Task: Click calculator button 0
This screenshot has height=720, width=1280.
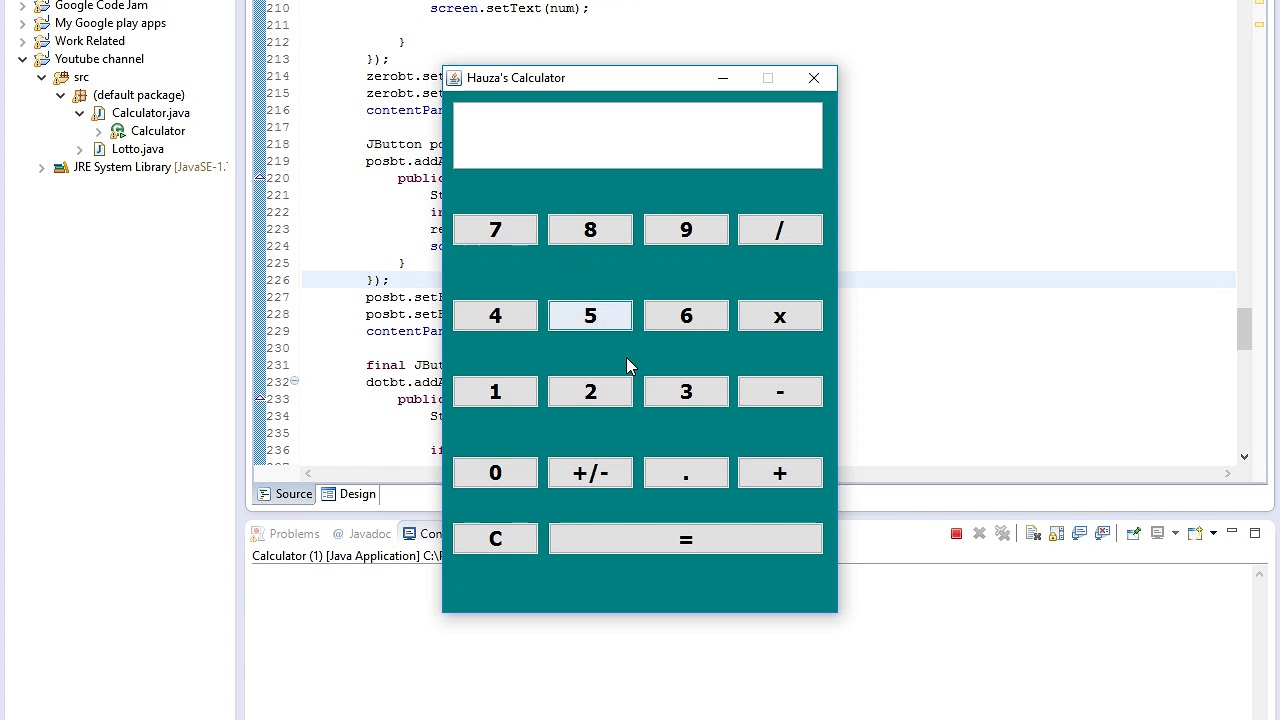Action: pos(495,473)
